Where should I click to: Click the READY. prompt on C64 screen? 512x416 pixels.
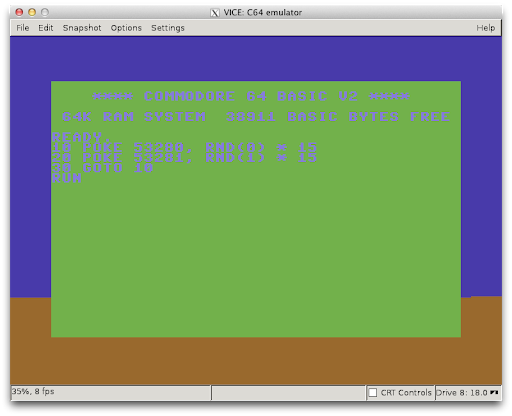(x=81, y=137)
